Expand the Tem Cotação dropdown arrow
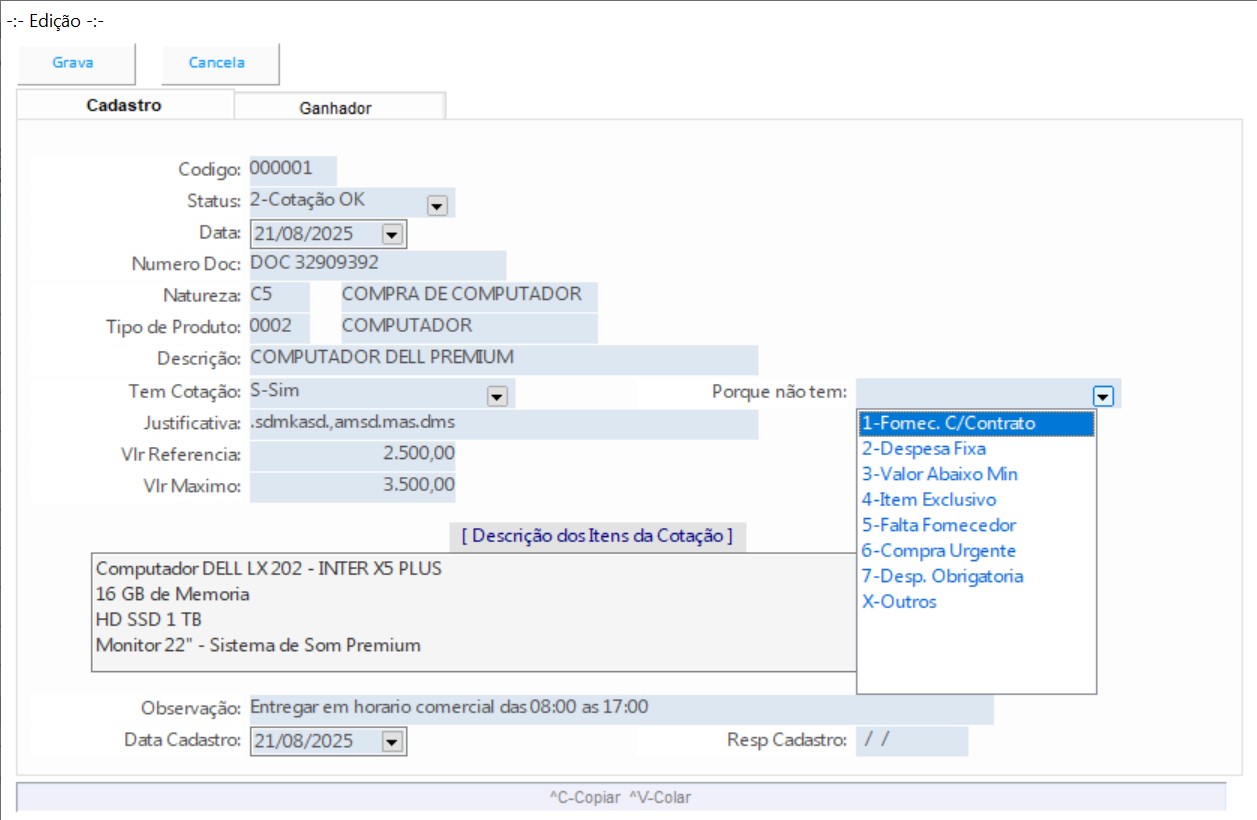 pyautogui.click(x=496, y=396)
